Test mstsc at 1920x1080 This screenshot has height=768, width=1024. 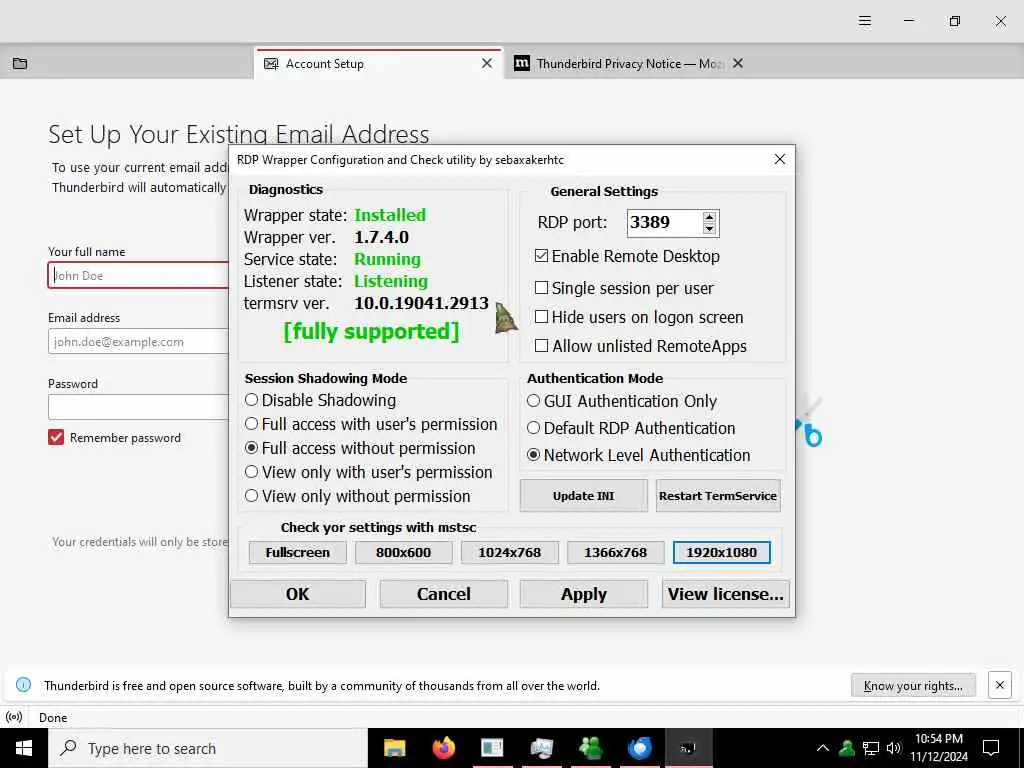tap(722, 552)
